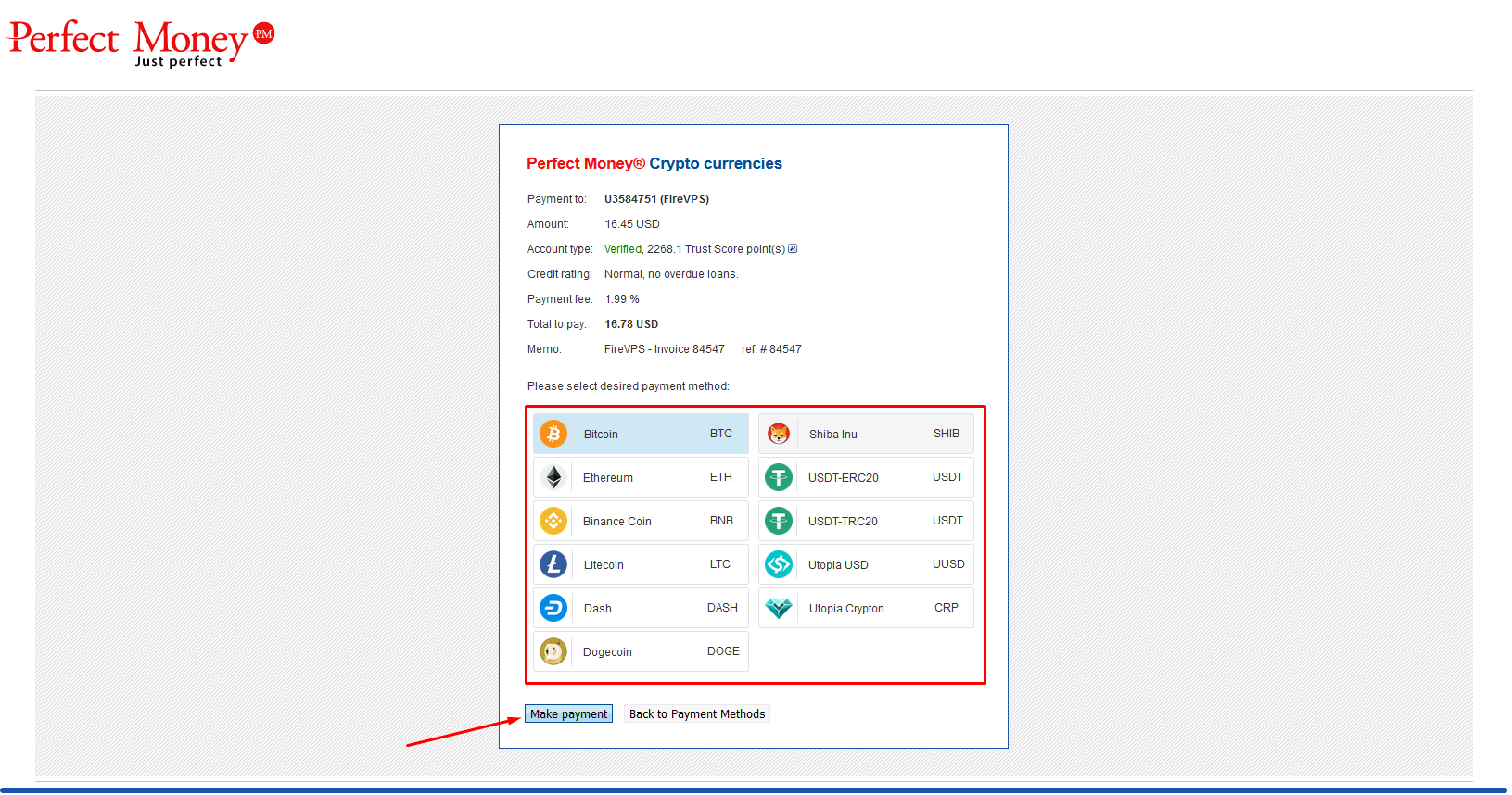1512x795 pixels.
Task: Choose Litecoin payment option
Action: 641,564
